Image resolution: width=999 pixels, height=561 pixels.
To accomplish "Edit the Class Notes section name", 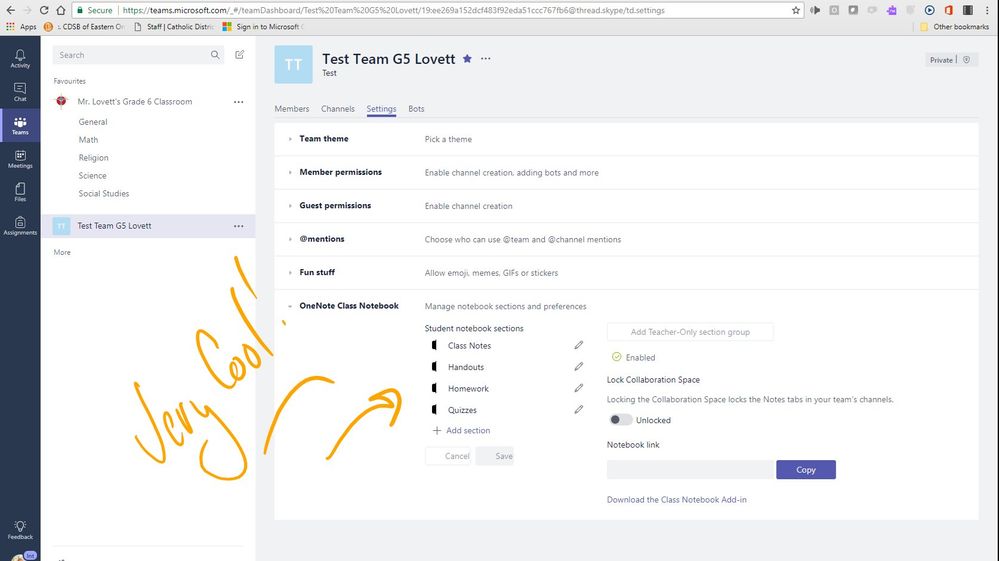I will [579, 345].
